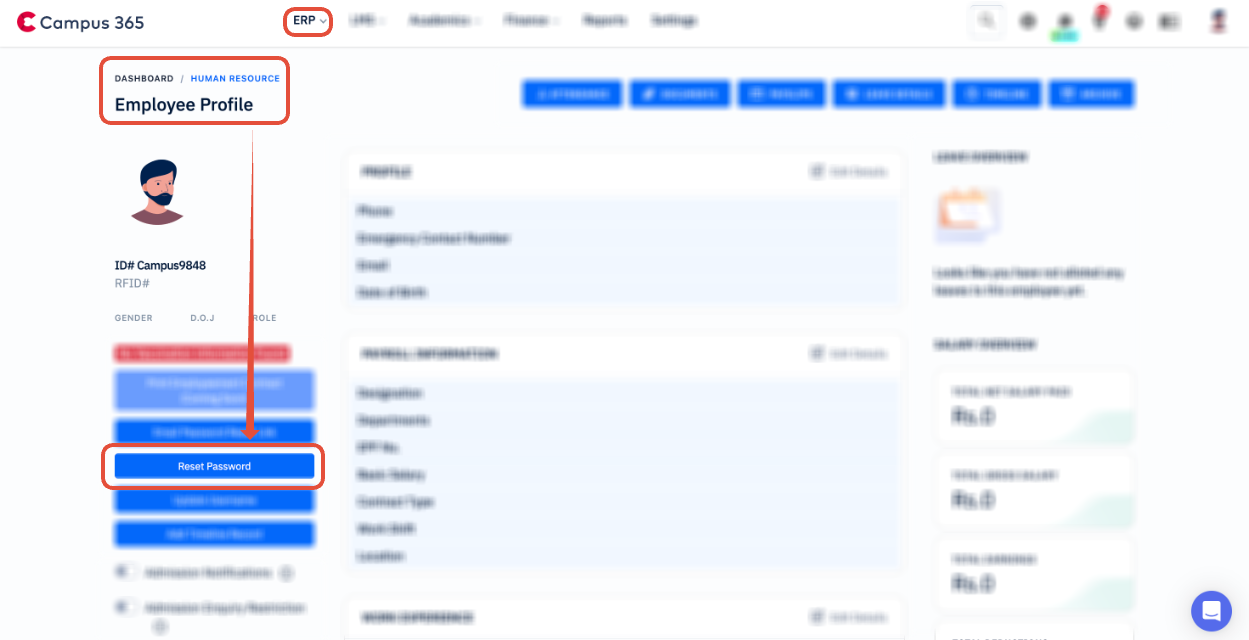The width and height of the screenshot is (1249, 640).
Task: Open the chat support bubble icon
Action: point(1211,610)
